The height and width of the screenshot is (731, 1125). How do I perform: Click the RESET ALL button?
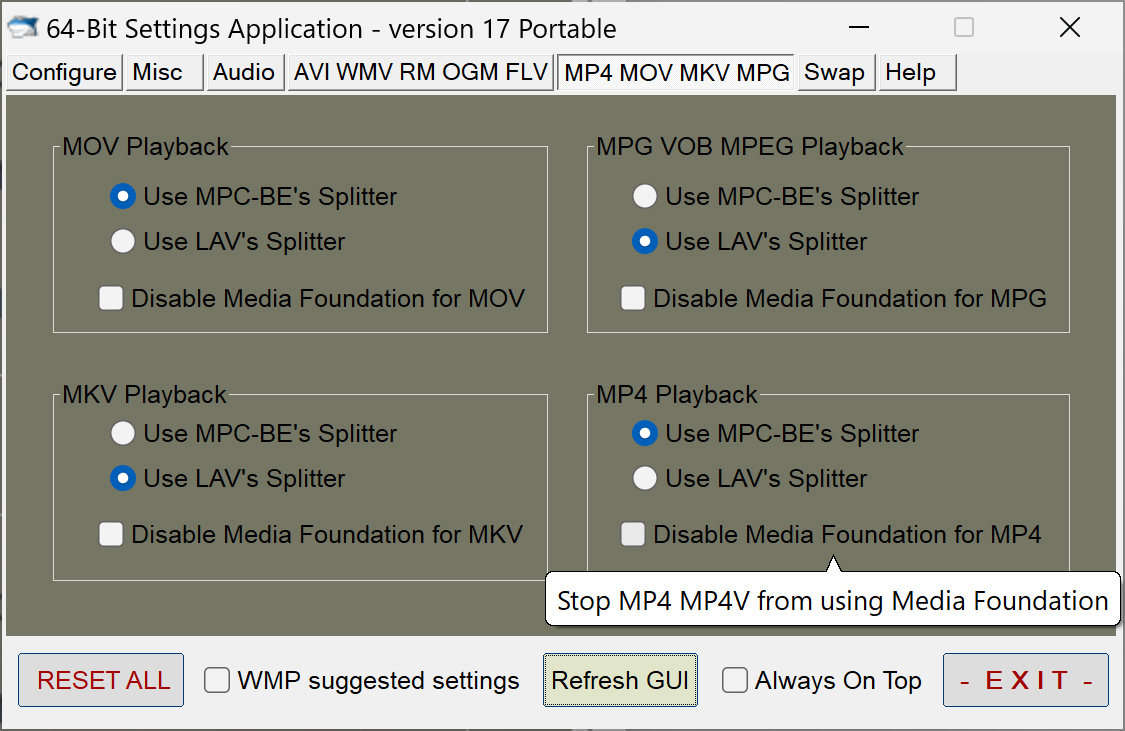click(x=101, y=680)
